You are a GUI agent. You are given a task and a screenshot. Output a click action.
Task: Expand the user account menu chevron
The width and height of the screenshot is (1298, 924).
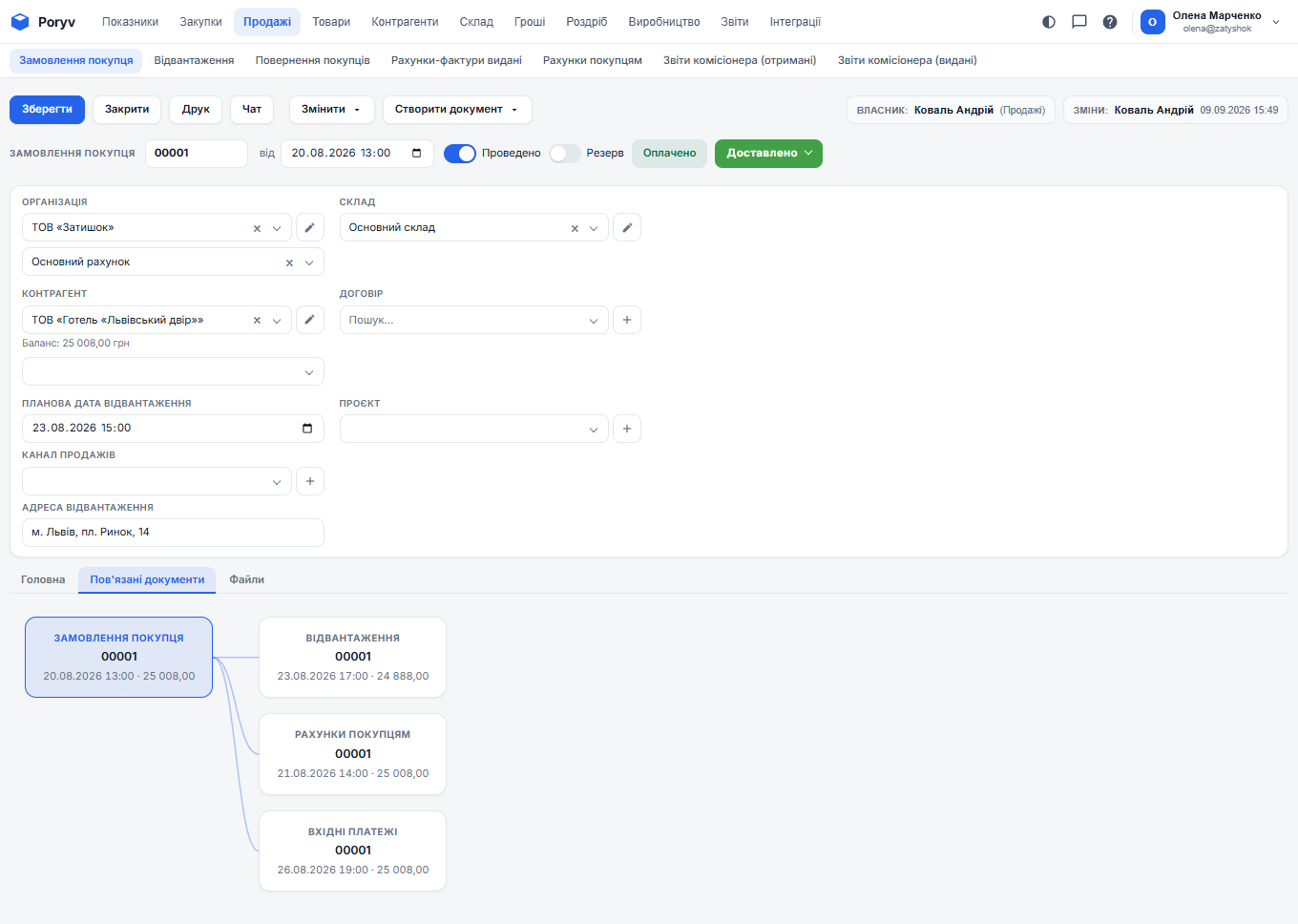(1276, 22)
